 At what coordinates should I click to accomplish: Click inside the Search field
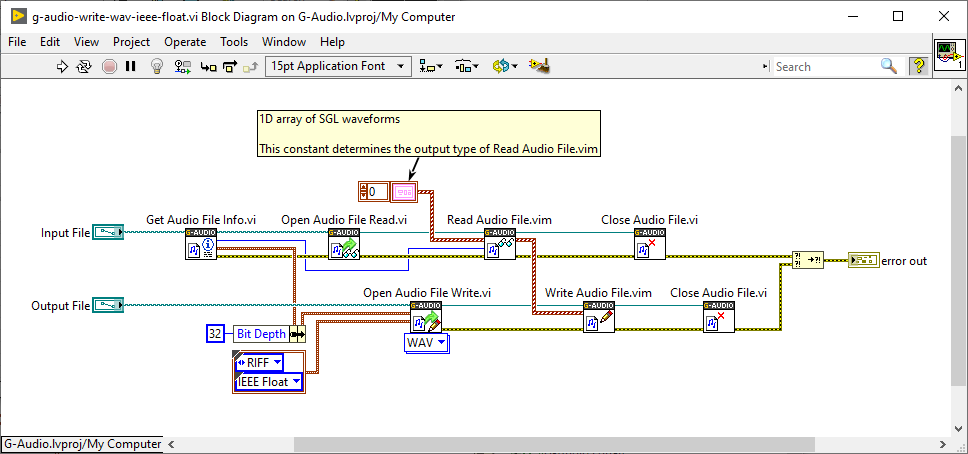826,67
